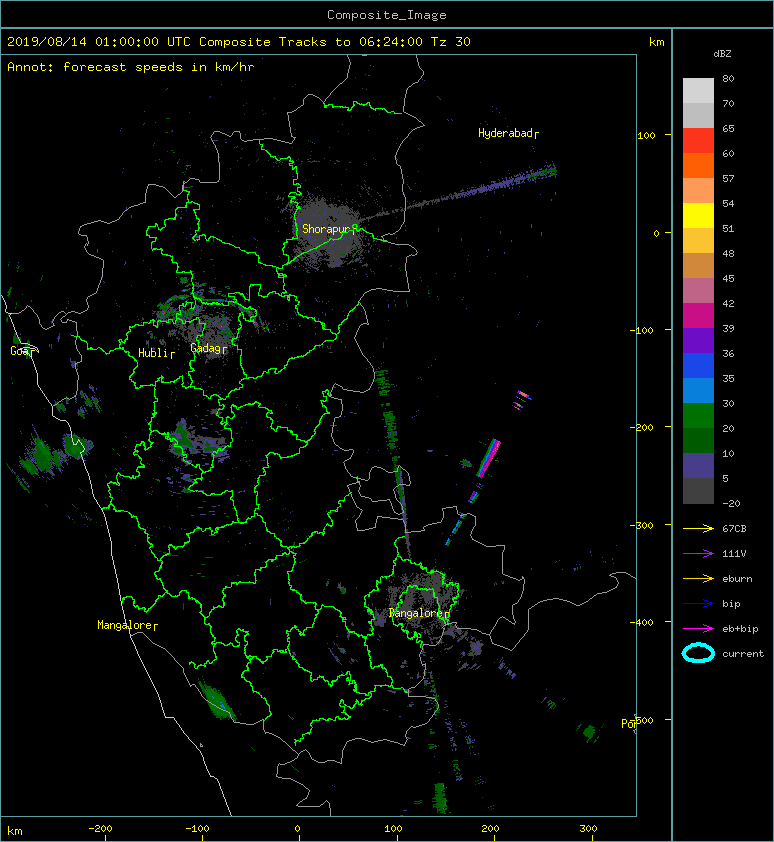
Task: Select the blue bip arrow icon
Action: pos(698,604)
